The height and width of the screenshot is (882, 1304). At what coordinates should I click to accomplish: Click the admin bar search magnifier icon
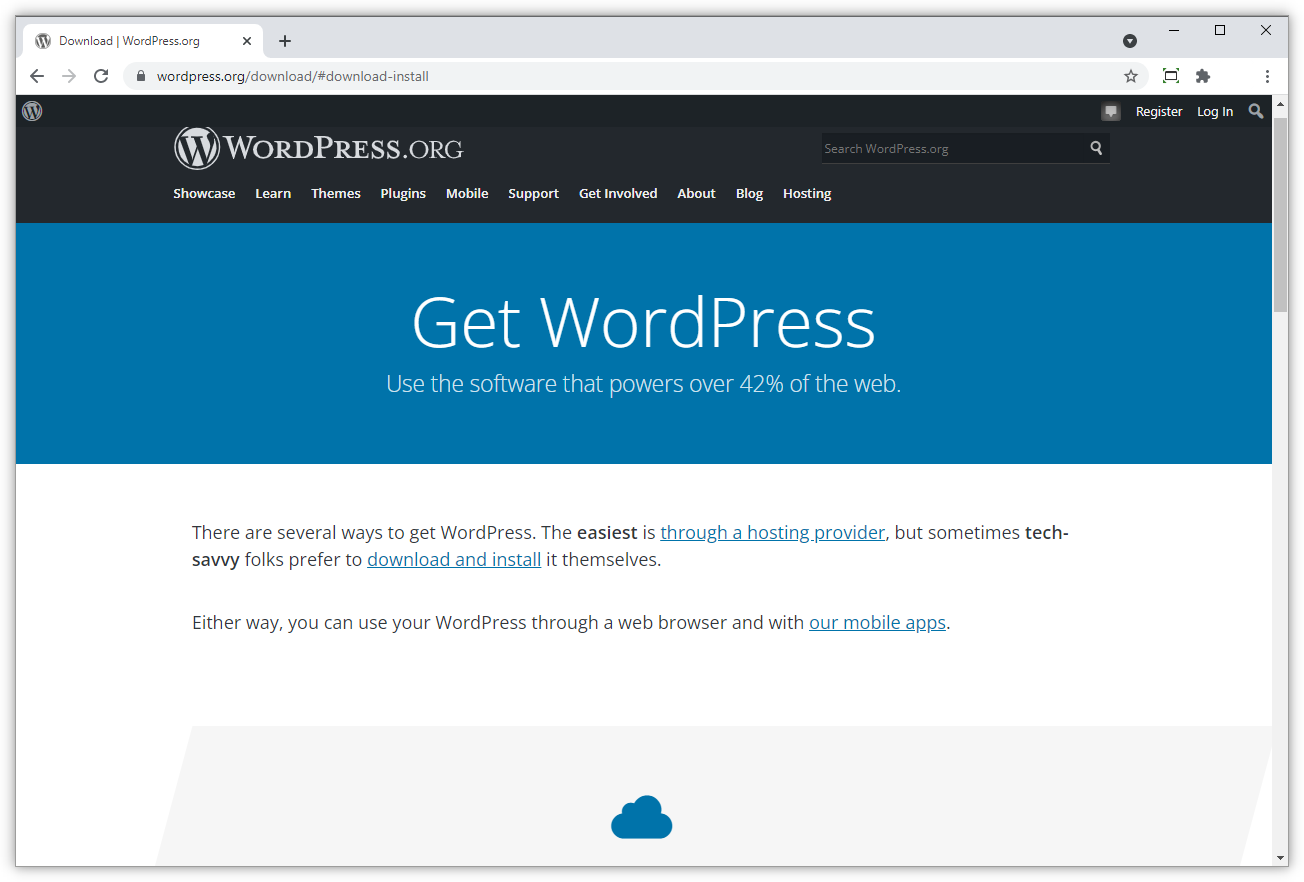point(1256,111)
